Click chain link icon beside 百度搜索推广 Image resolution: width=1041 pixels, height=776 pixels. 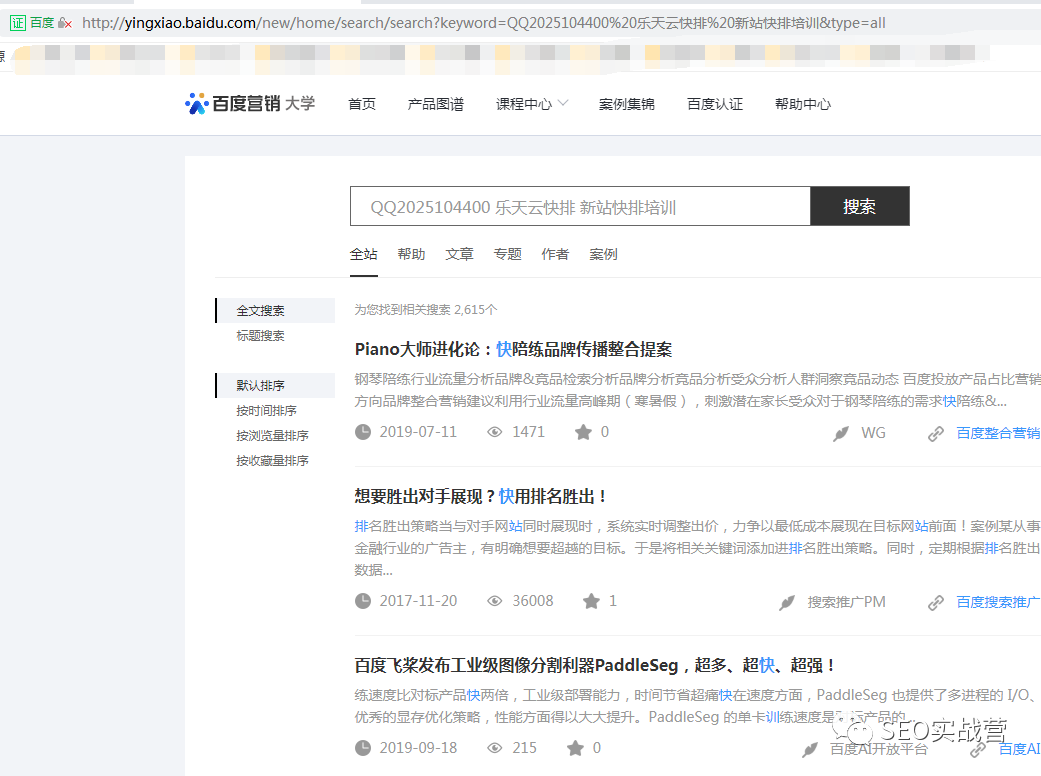[935, 603]
